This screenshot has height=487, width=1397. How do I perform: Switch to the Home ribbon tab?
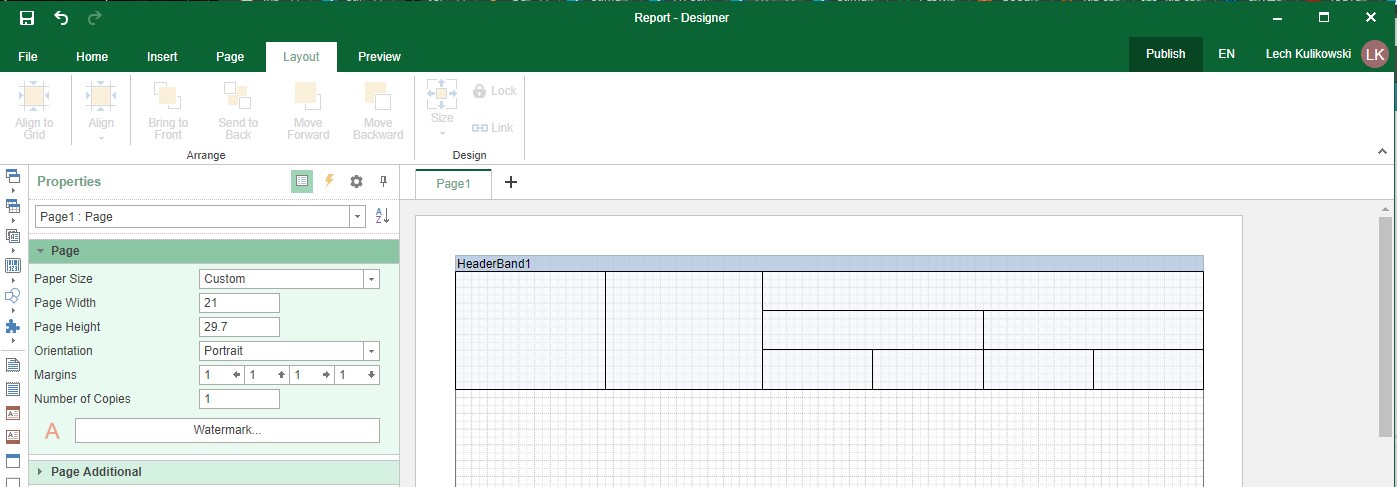tap(92, 56)
